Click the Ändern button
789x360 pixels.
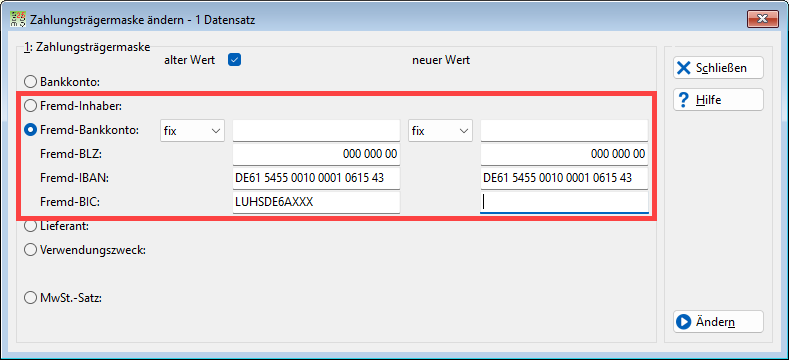tap(718, 322)
